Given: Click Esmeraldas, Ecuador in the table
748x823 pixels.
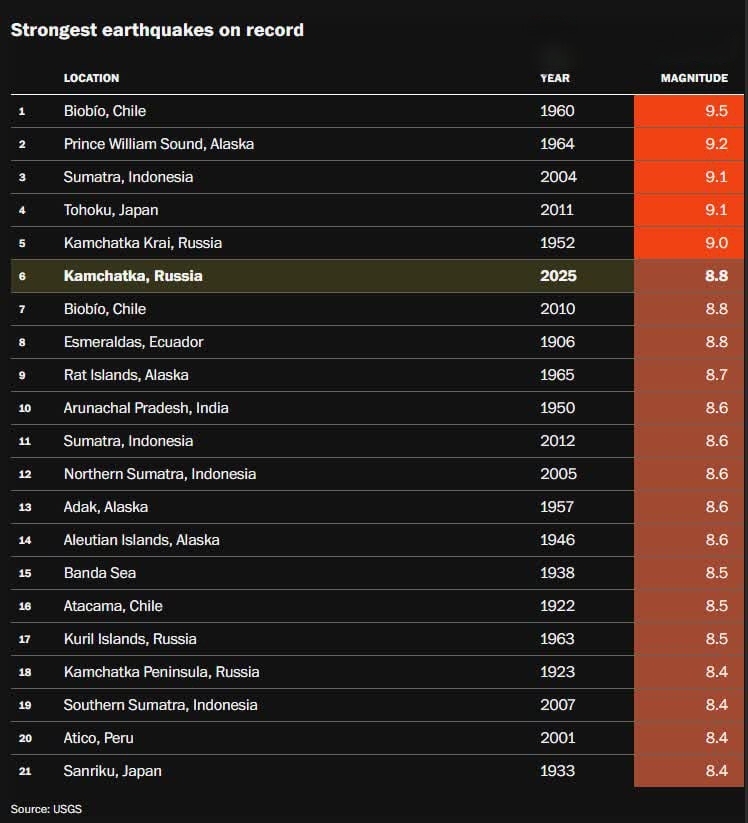Looking at the screenshot, I should (133, 342).
